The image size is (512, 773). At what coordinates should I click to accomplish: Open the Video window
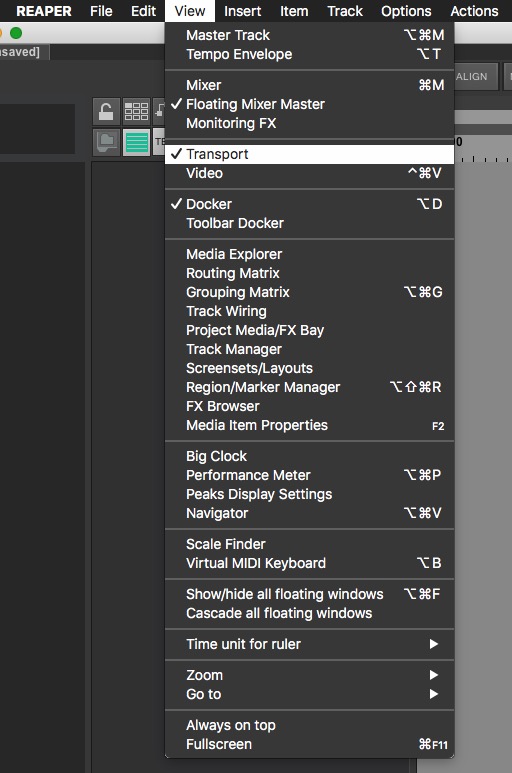309,174
